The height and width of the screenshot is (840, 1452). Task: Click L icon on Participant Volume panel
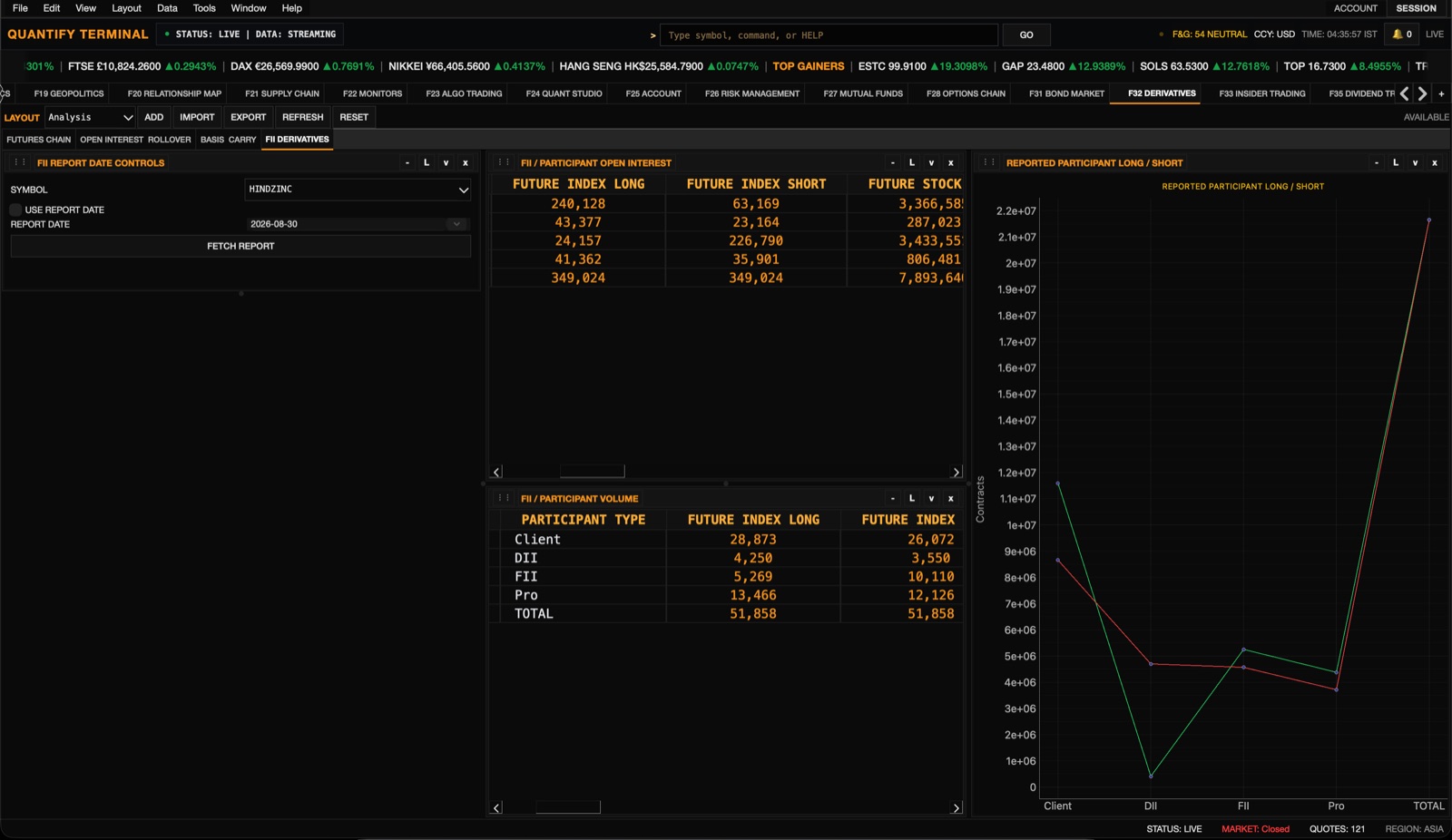pyautogui.click(x=912, y=499)
